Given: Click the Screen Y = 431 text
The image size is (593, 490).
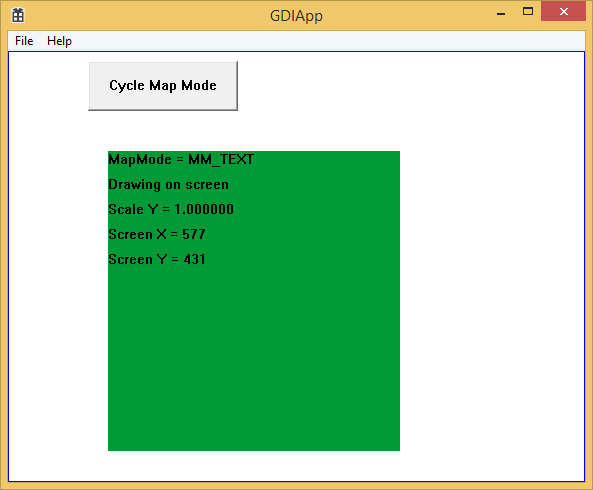Looking at the screenshot, I should [157, 259].
